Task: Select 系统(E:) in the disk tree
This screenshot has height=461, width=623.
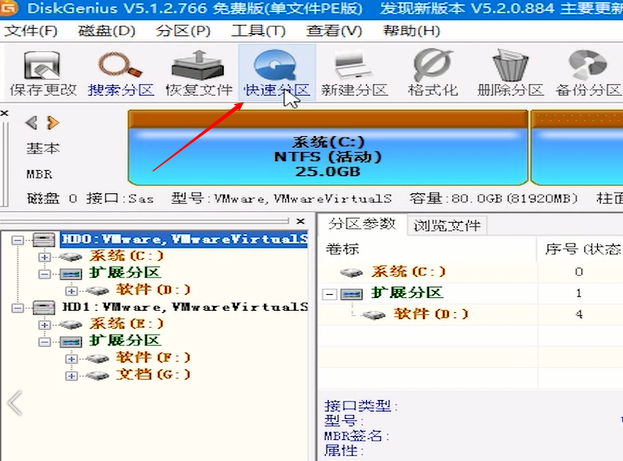Action: pos(126,324)
